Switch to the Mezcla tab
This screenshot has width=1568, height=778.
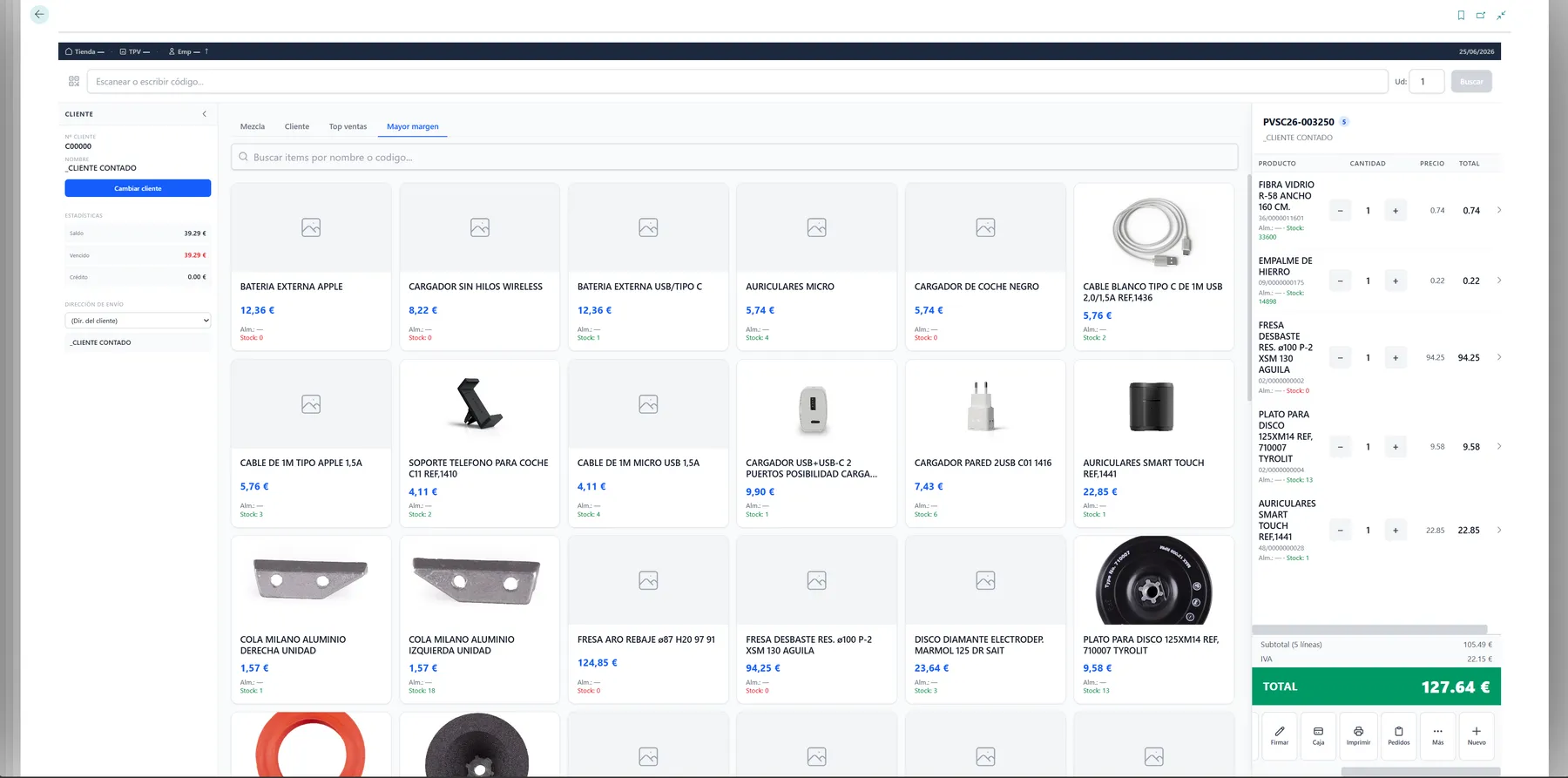253,126
